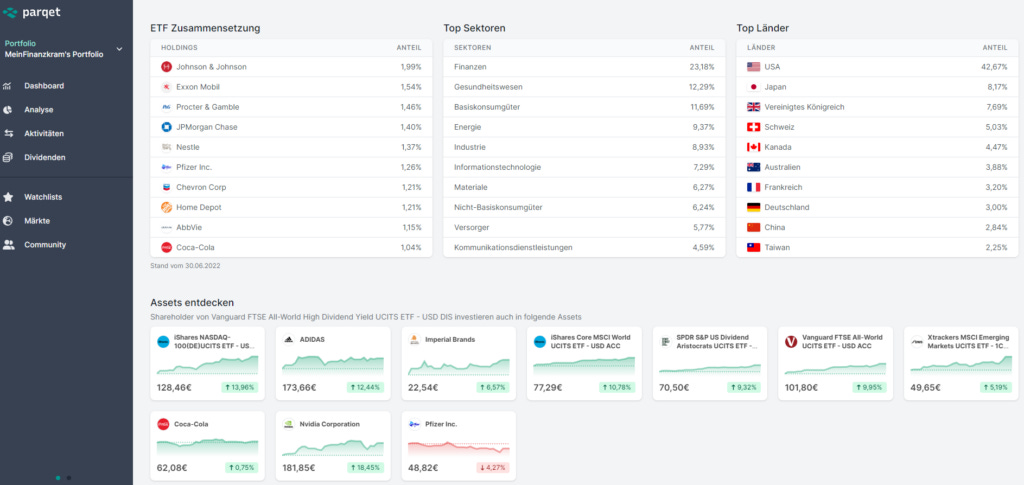Click the Deutschland flag icon
Viewport: 1024px width, 485px height.
[x=754, y=208]
